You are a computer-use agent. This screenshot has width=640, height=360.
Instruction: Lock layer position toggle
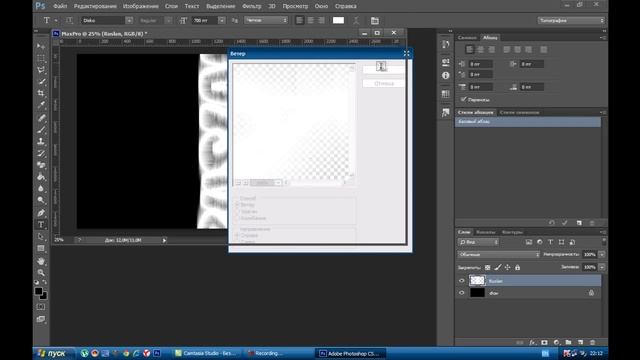coord(507,267)
